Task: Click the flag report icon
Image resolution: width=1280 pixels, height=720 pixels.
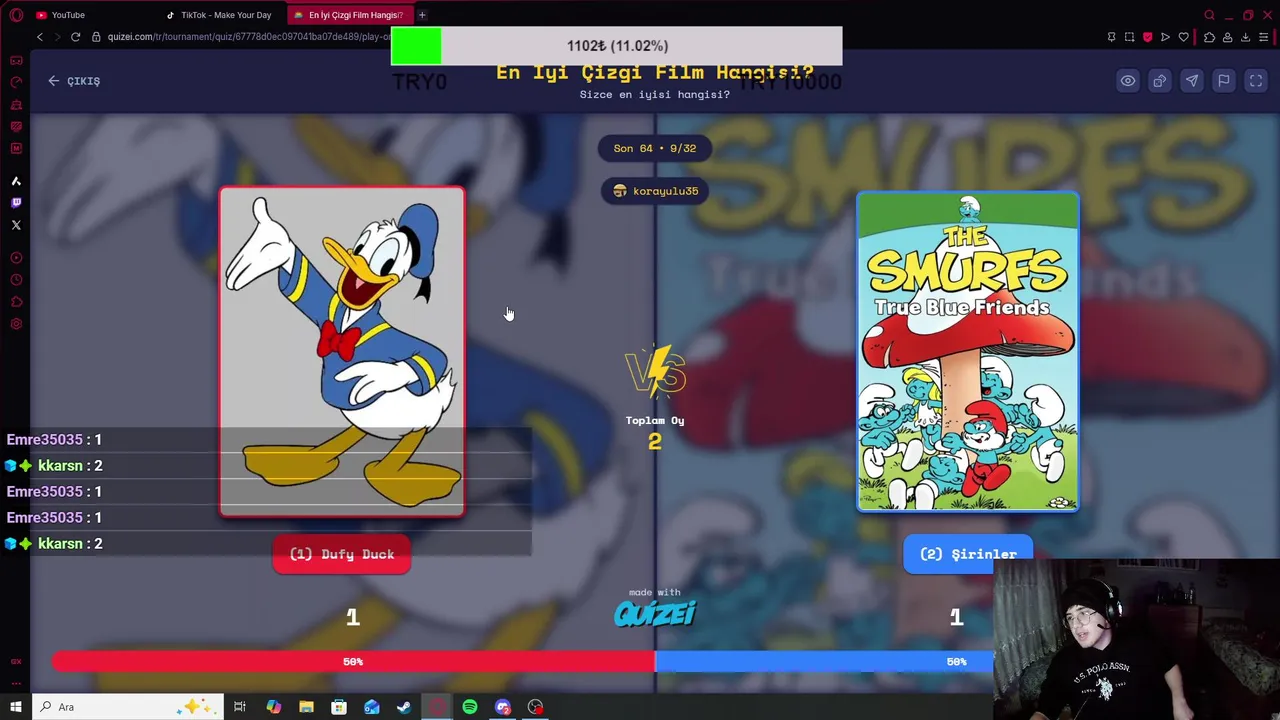Action: tap(1224, 81)
